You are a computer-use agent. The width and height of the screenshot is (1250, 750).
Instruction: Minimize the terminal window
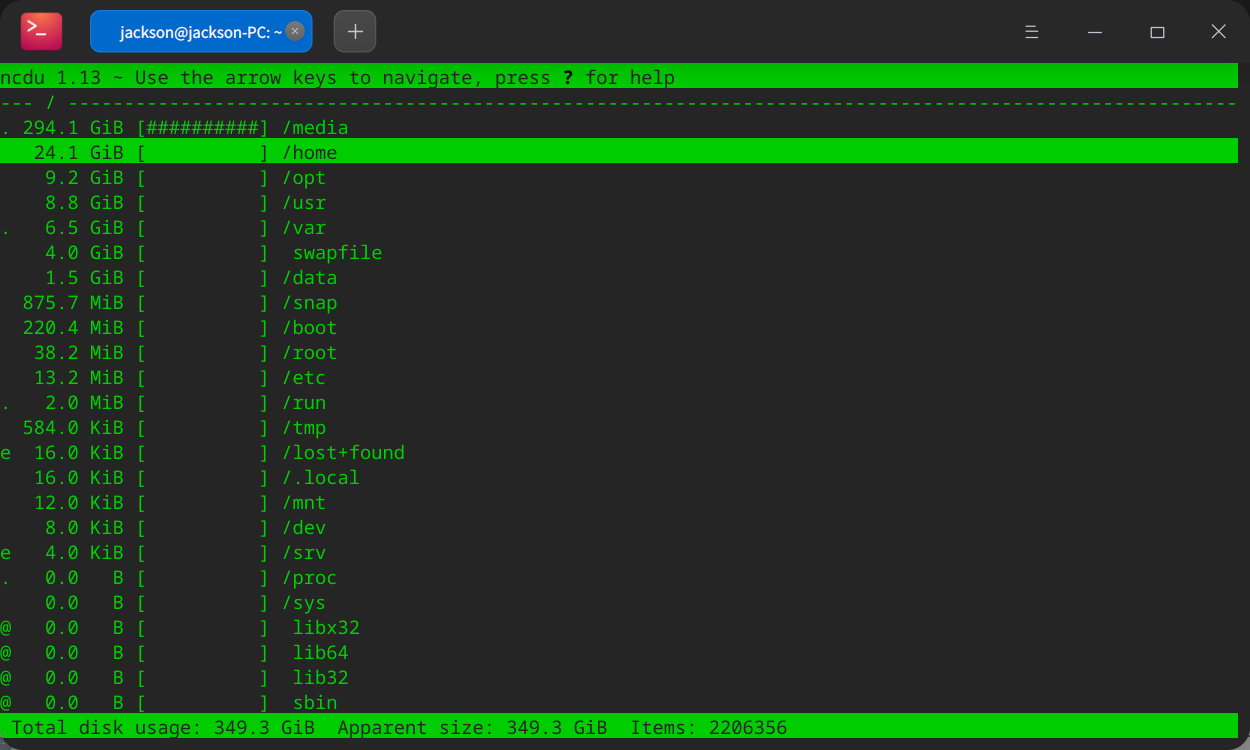1095,32
